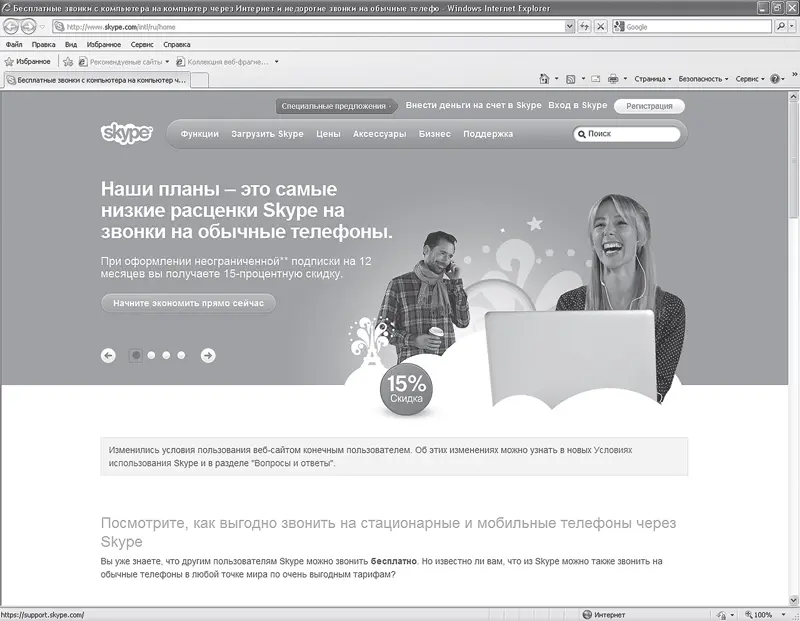Expand the address bar URL history dropdown
The height and width of the screenshot is (621, 800).
coord(570,27)
